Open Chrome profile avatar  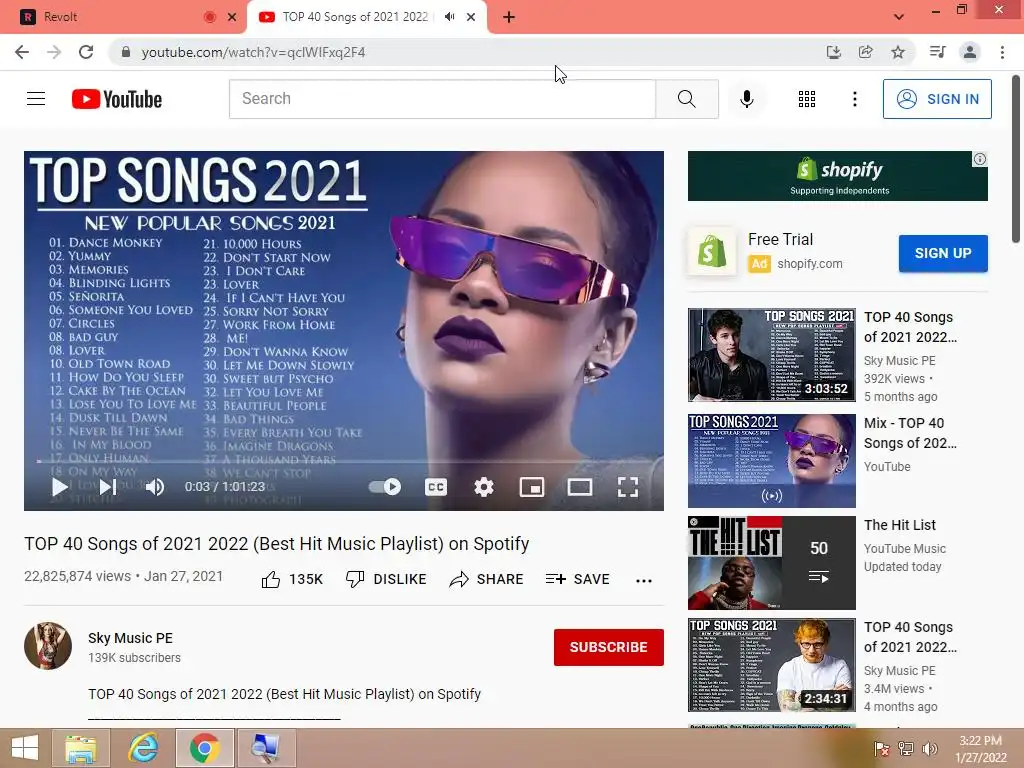tap(970, 52)
